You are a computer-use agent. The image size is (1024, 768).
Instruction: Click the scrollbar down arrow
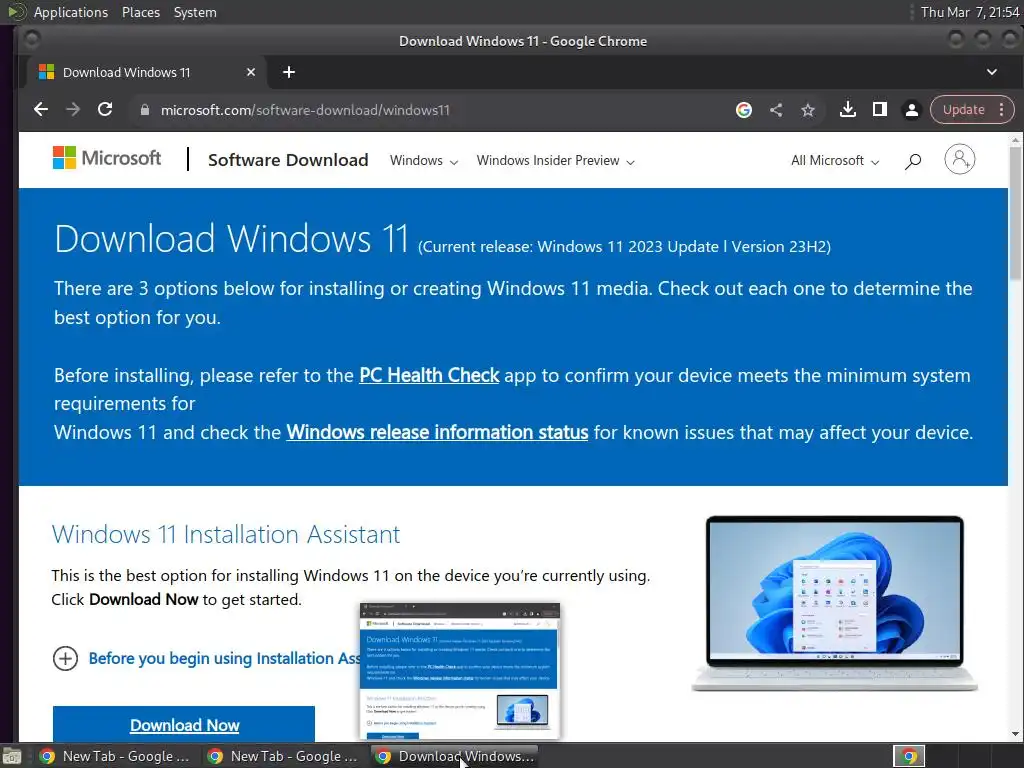(x=1015, y=733)
